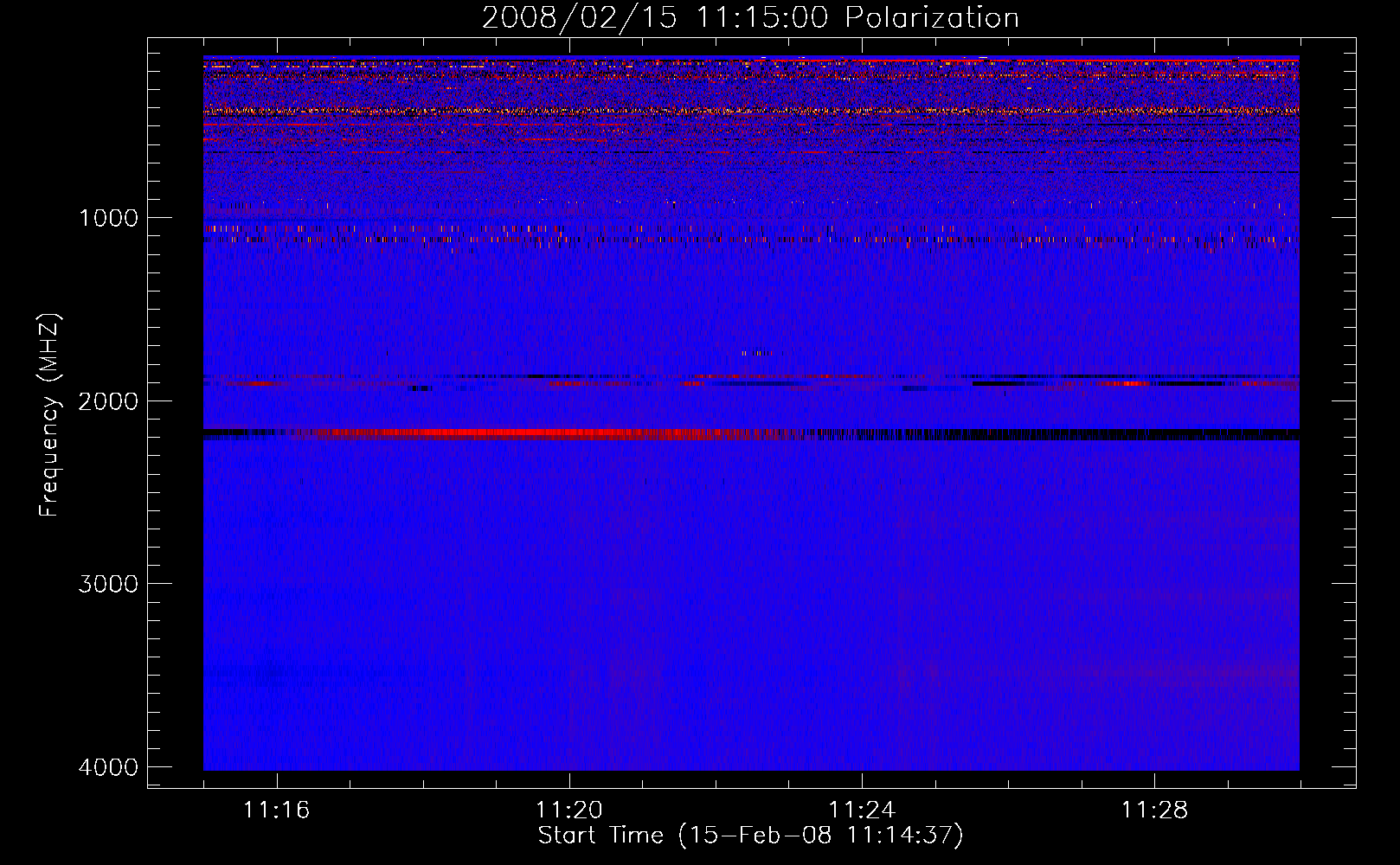This screenshot has width=1400, height=865.
Task: Click the "Frequency (MHZ)" axis label
Action: click(x=49, y=415)
